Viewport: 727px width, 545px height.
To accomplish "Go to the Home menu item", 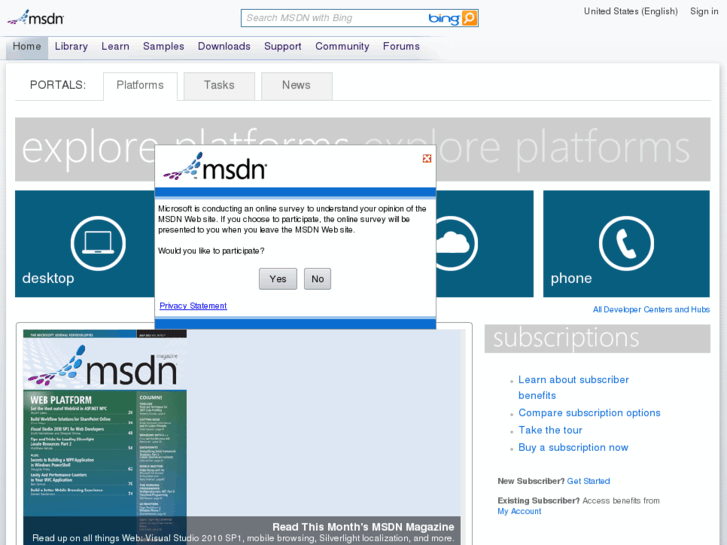I will [27, 46].
